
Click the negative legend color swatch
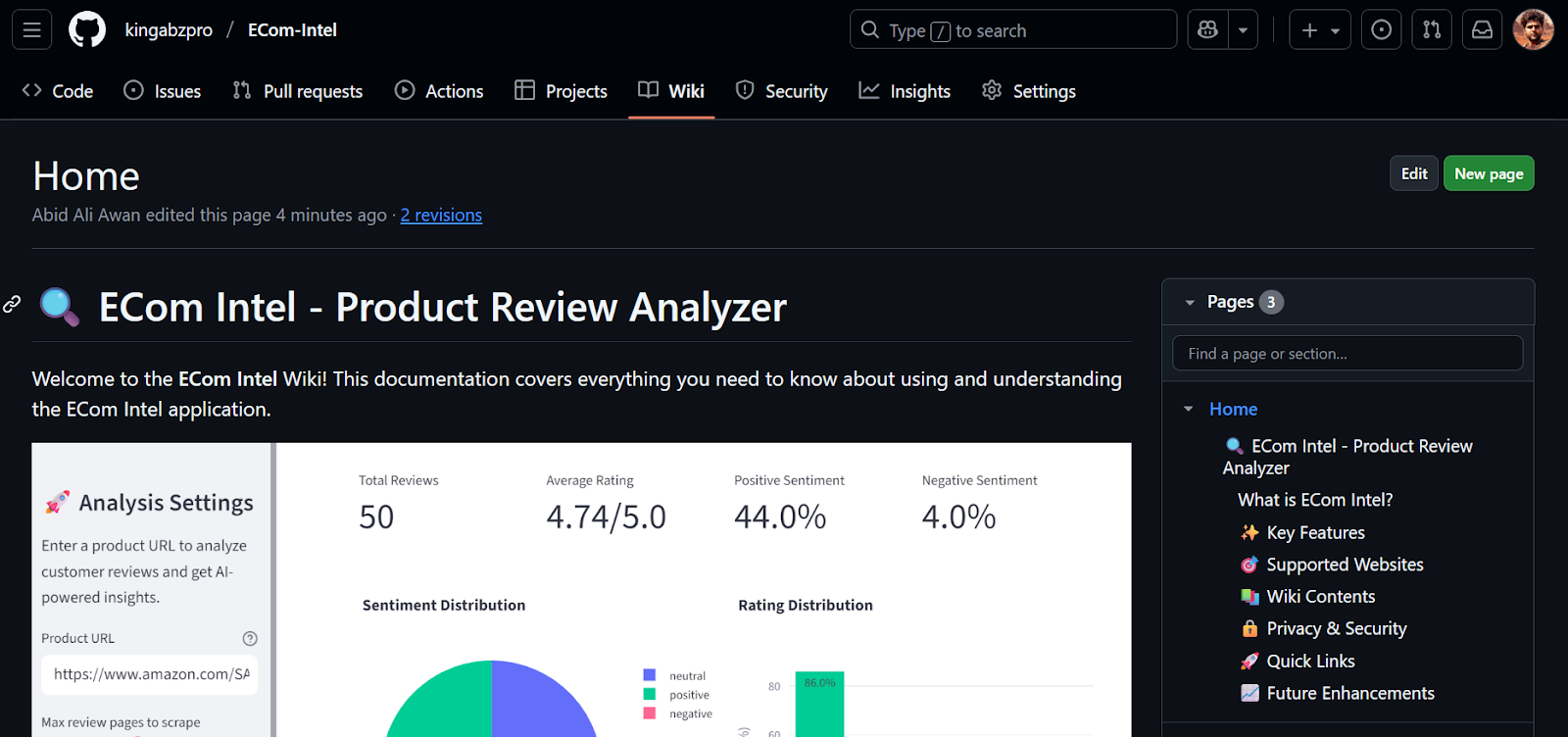(649, 713)
